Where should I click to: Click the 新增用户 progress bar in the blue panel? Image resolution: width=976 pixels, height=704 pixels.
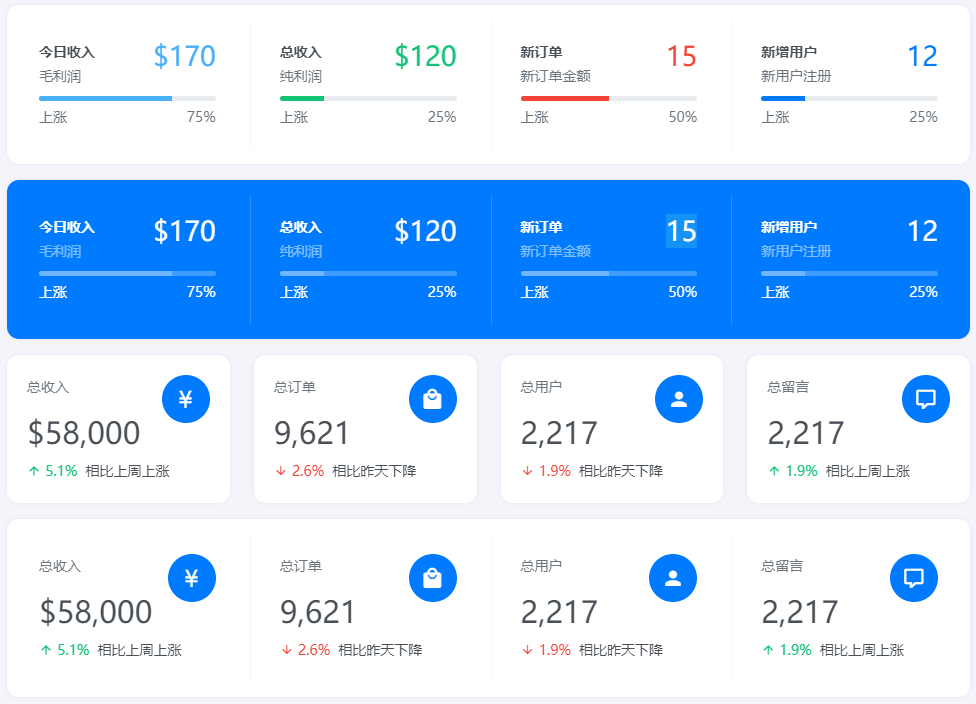[x=849, y=273]
